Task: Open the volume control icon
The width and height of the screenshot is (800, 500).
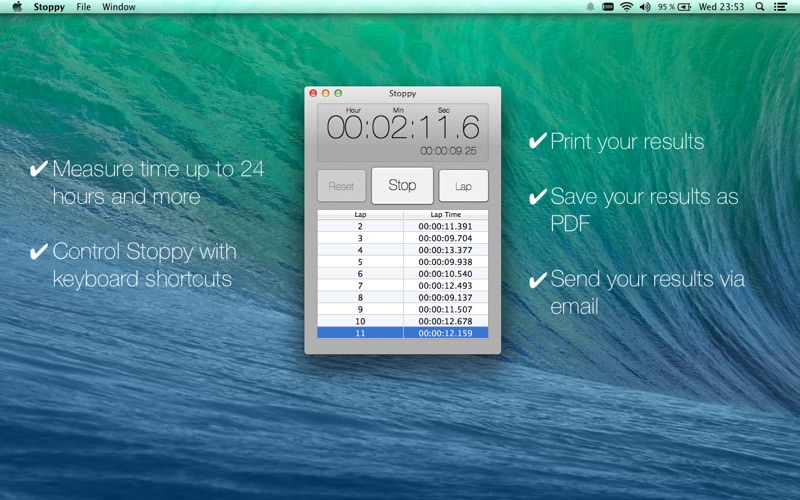Action: 645,7
